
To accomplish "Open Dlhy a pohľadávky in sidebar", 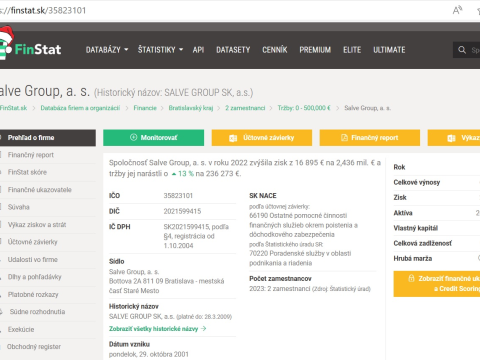I will click(x=35, y=277).
